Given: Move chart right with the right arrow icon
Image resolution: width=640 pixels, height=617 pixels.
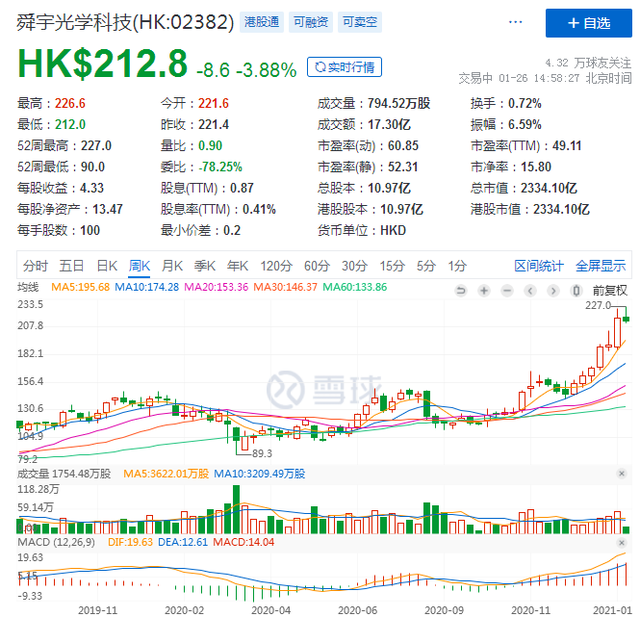Looking at the screenshot, I should 553,291.
